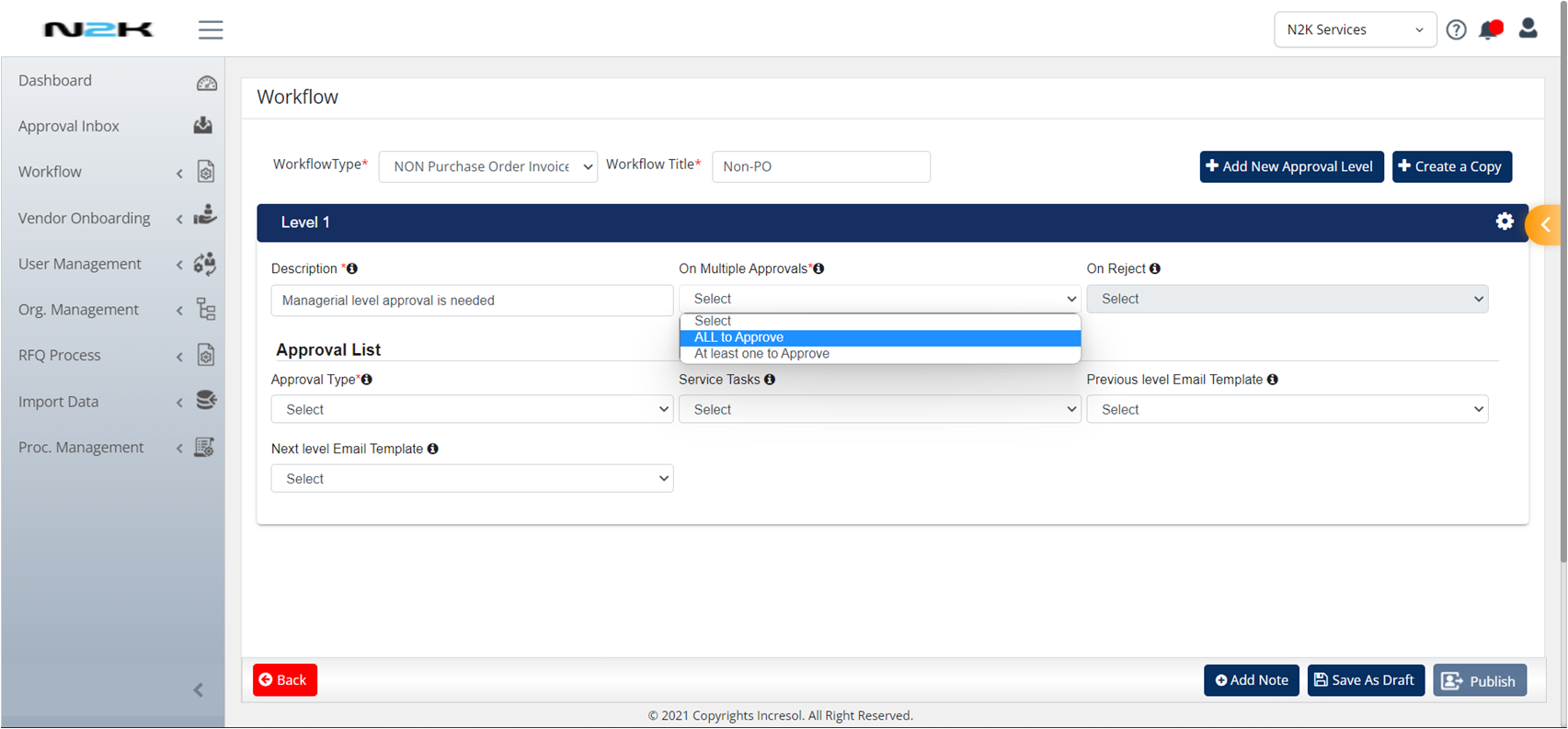The image size is (1568, 729).
Task: Open User Management menu in sidebar
Action: point(80,264)
